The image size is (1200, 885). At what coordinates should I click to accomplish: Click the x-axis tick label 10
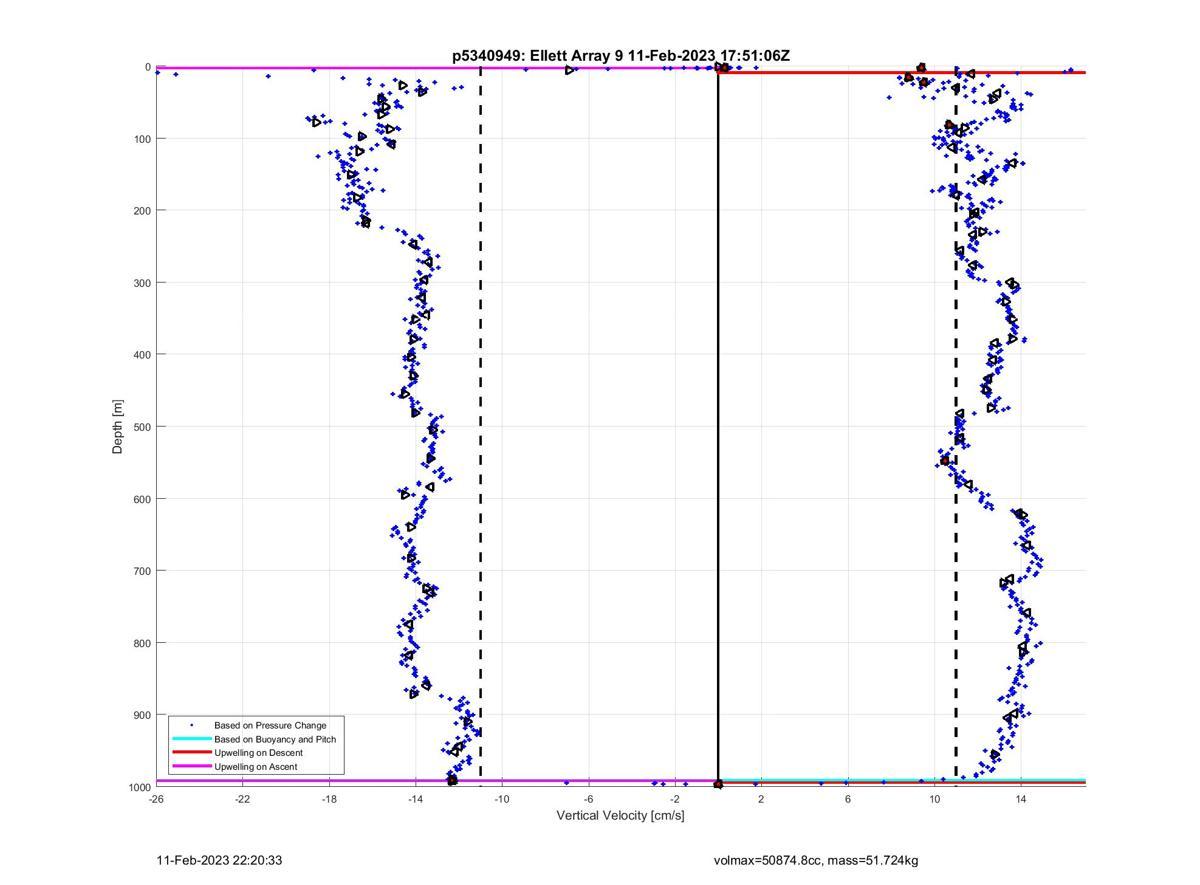[934, 799]
